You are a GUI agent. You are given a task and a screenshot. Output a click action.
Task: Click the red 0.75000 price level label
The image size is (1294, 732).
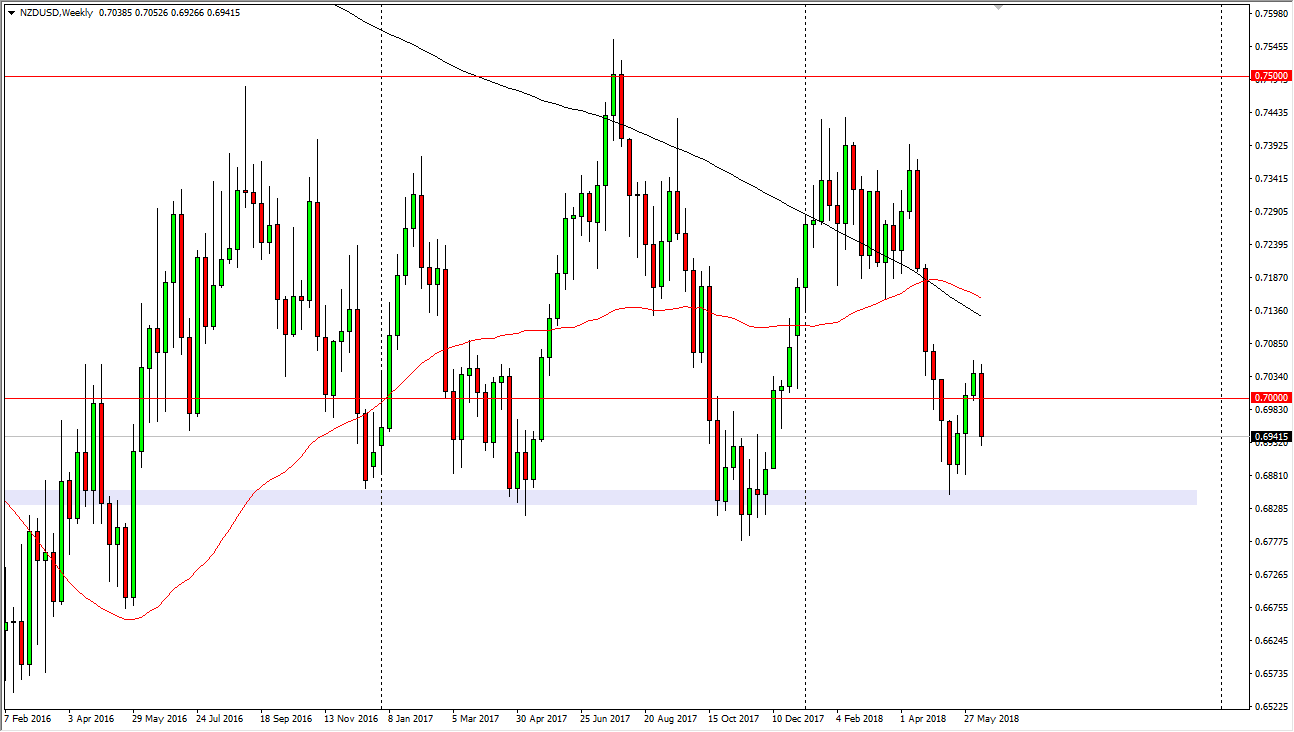(x=1270, y=76)
